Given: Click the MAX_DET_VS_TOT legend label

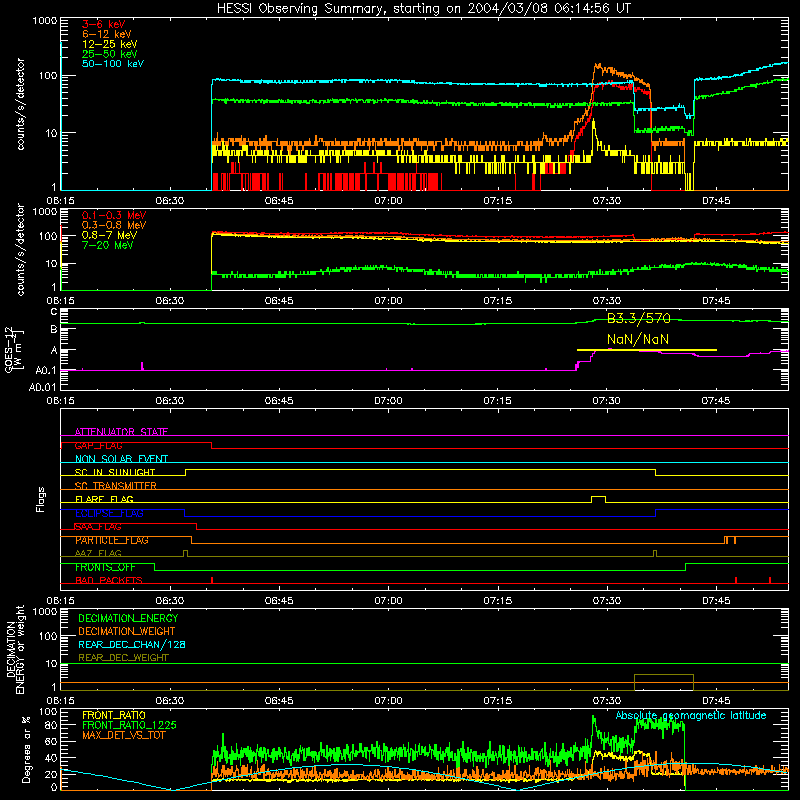Looking at the screenshot, I should point(124,735).
